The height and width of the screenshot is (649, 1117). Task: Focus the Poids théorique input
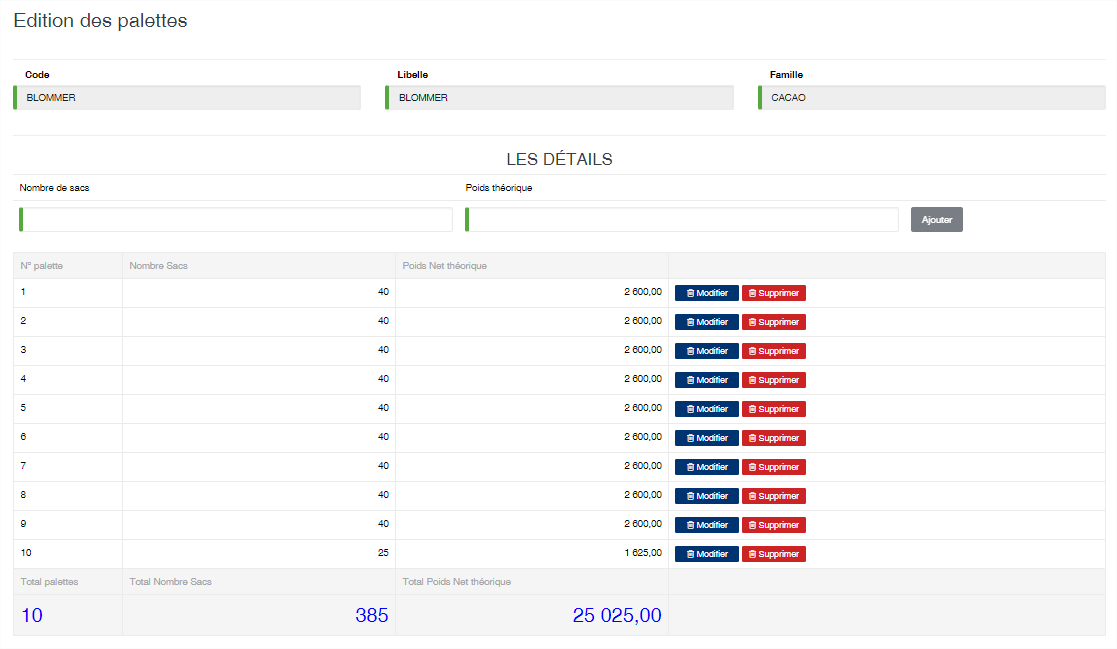coord(682,219)
